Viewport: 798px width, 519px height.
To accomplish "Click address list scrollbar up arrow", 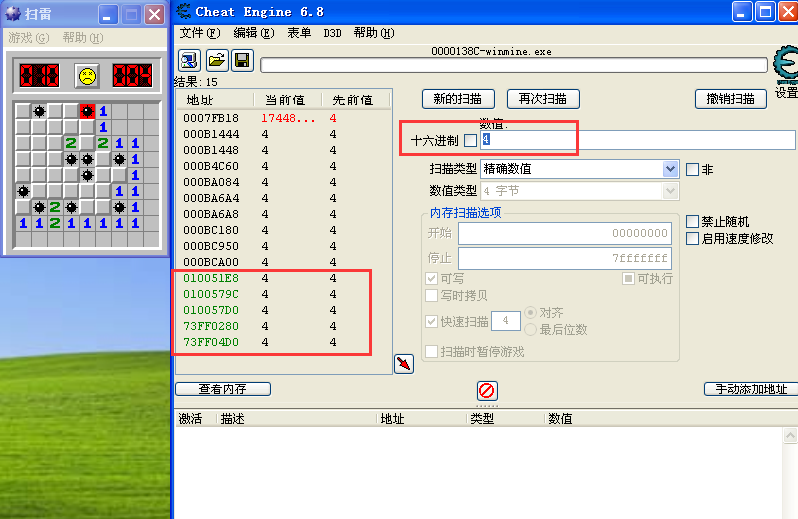I will (790, 436).
